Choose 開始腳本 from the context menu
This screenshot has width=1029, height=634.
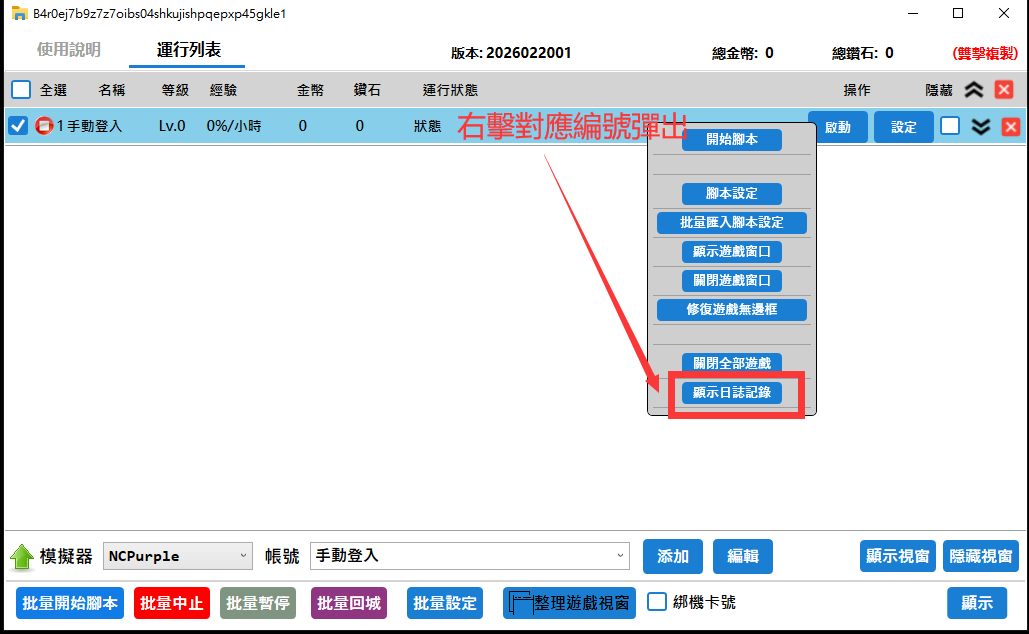pyautogui.click(x=731, y=140)
